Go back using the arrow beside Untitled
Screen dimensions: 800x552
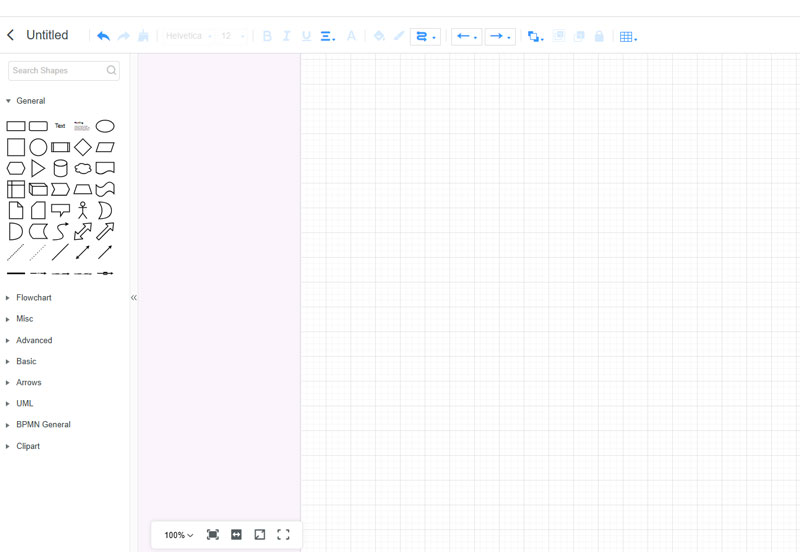click(11, 35)
